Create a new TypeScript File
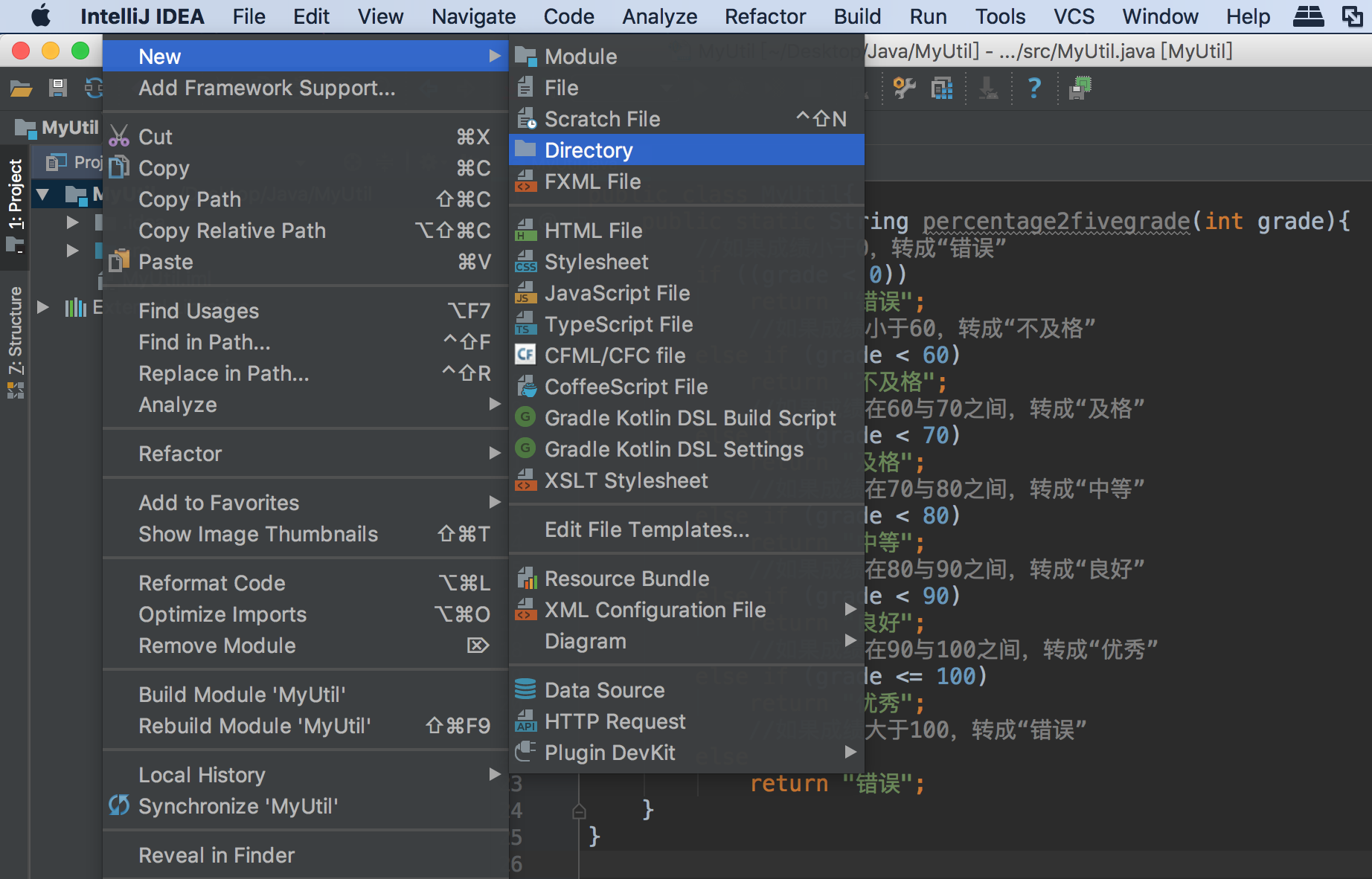 (686, 324)
